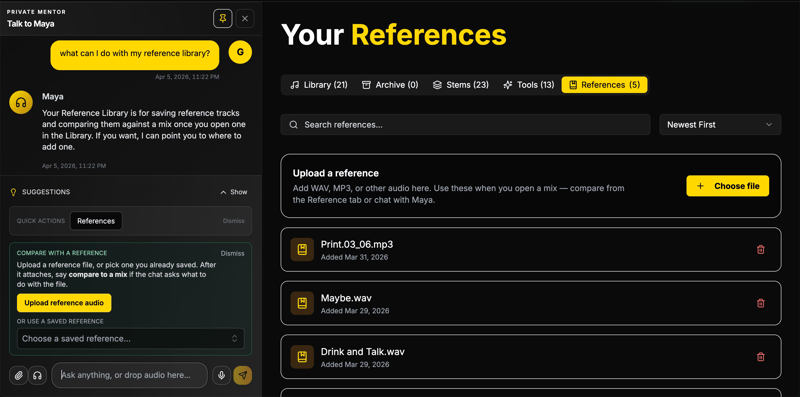
Task: Toggle the pin chat panel icon
Action: tap(222, 19)
